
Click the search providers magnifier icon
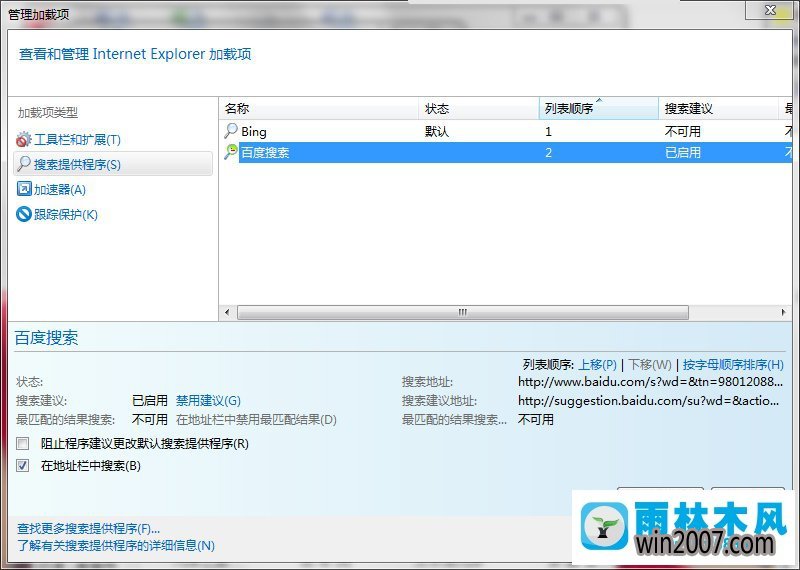click(x=24, y=164)
